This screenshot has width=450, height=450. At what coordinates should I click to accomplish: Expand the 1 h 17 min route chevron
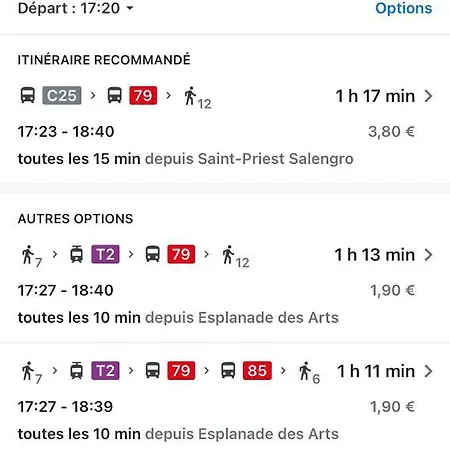point(429,96)
